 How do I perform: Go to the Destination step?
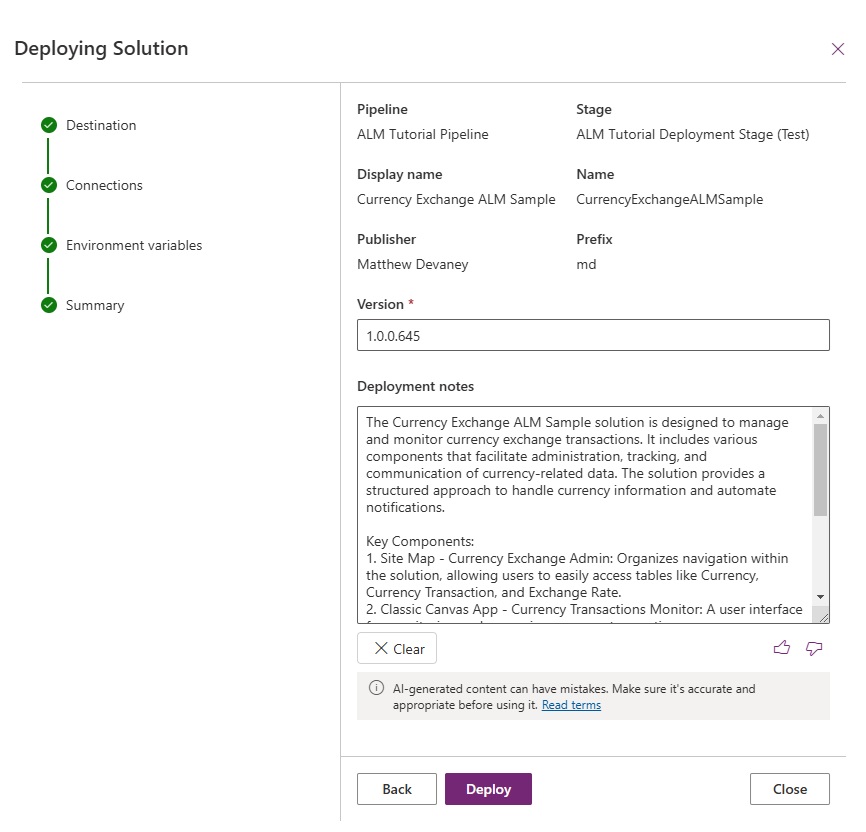pos(101,125)
